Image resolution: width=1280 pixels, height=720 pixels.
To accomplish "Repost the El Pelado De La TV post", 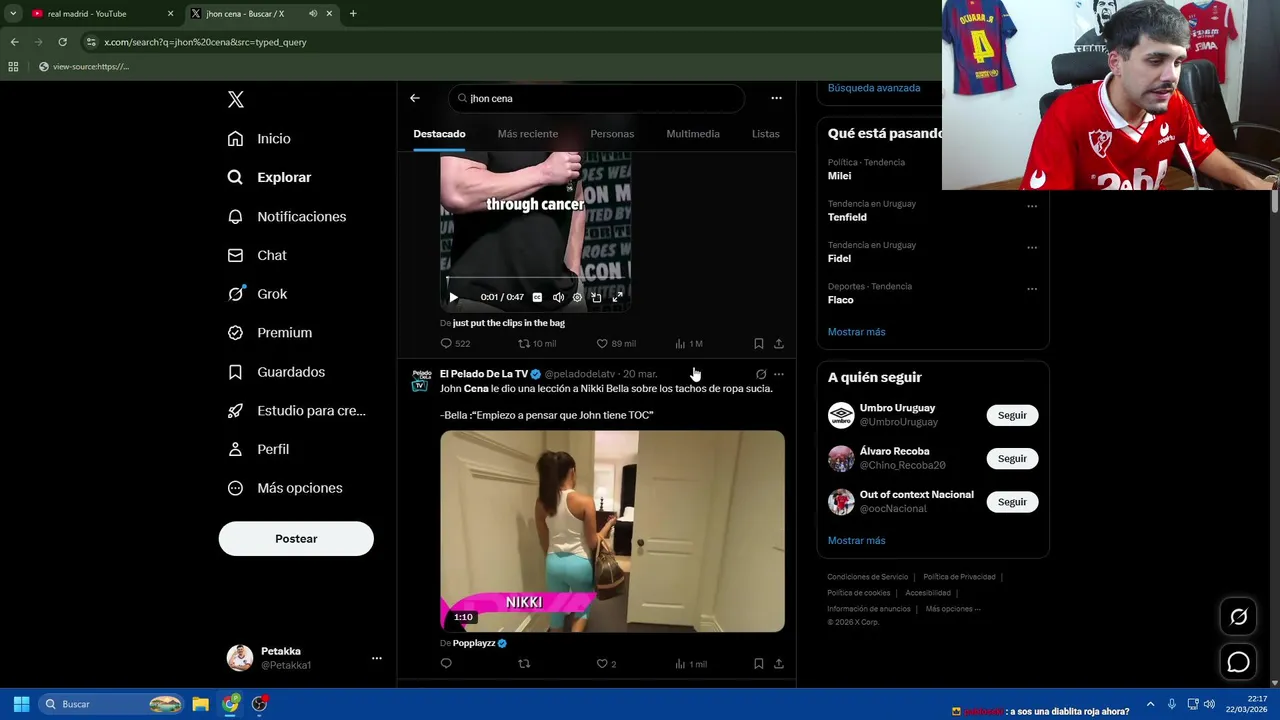I will pos(524,664).
